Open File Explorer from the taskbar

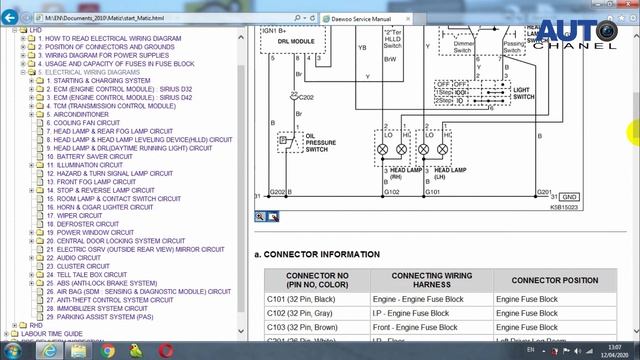tap(78, 351)
